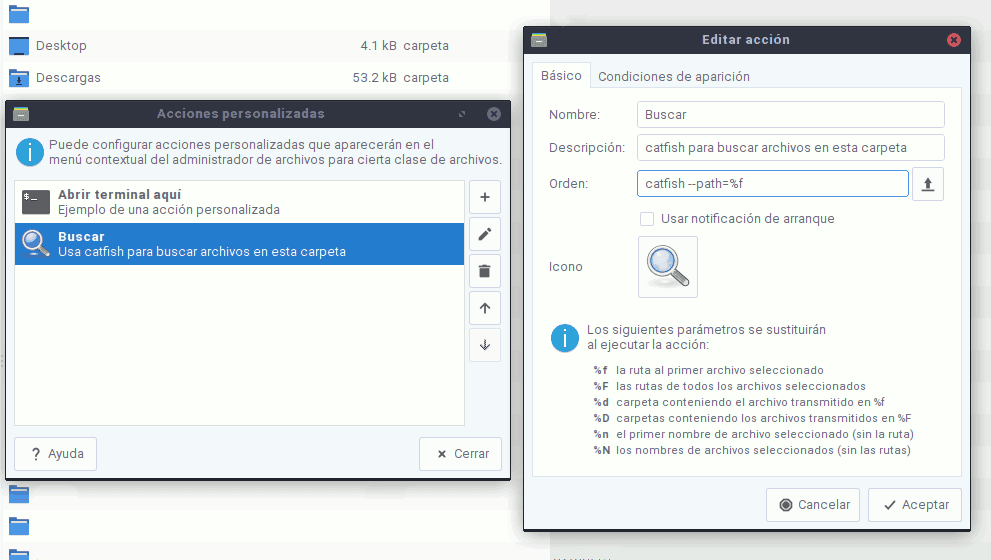Open the Descargas folder row
Image resolution: width=991 pixels, height=560 pixels.
pyautogui.click(x=68, y=77)
